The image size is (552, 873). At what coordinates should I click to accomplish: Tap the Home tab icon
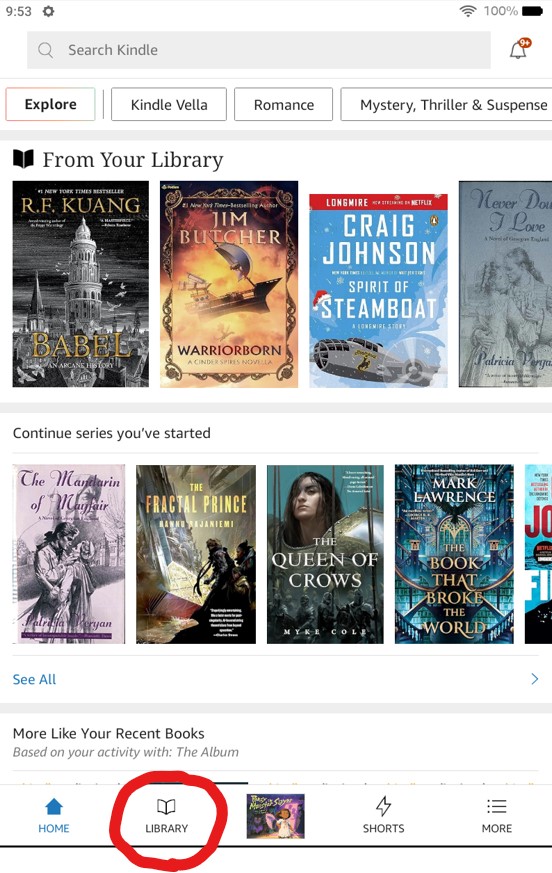[x=54, y=806]
